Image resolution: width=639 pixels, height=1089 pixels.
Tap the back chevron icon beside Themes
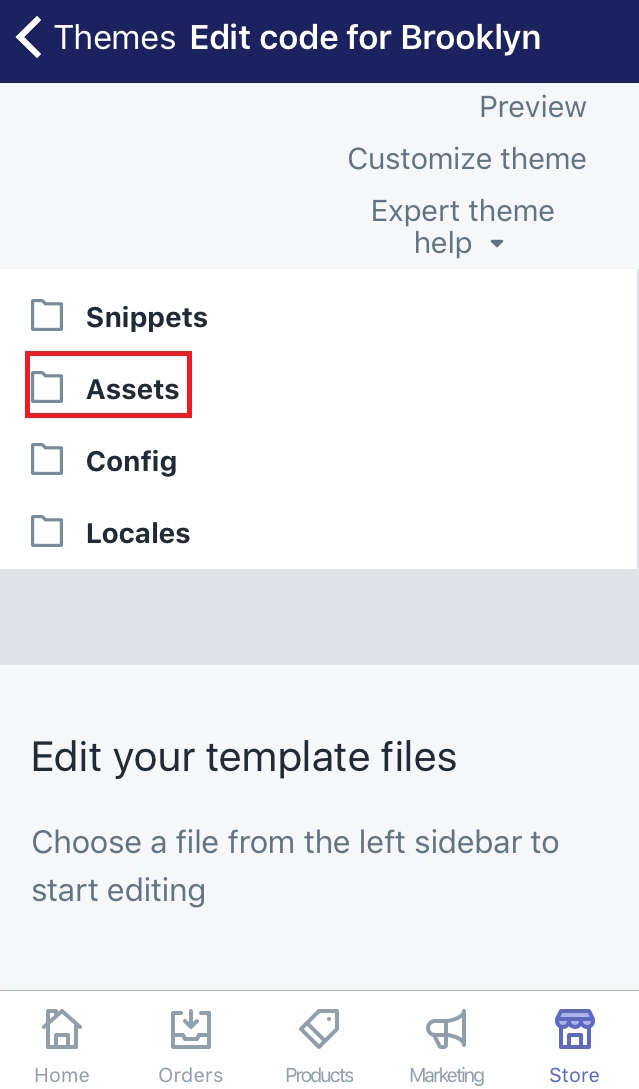coord(28,37)
